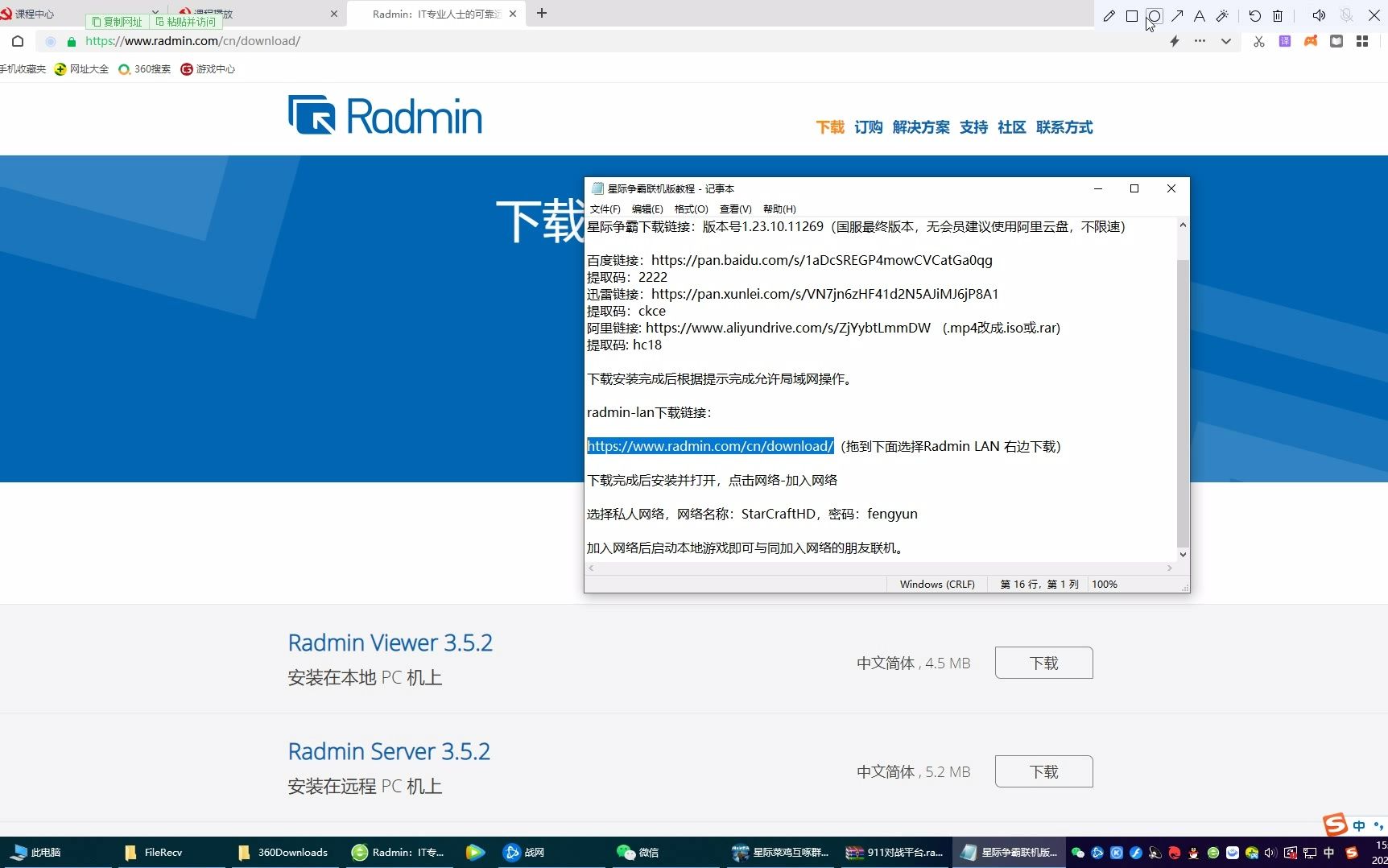Open 360Downloads folder in taskbar
Viewport: 1388px width, 868px height.
282,853
